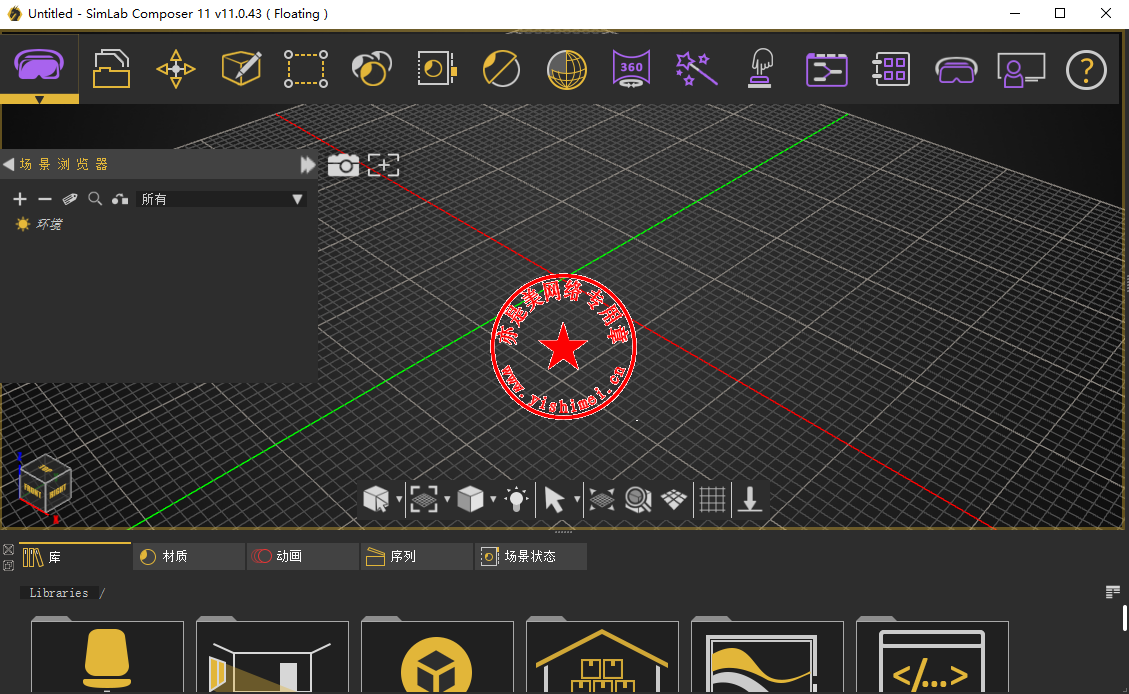Activate the dashed rectangle selection tool

(306, 69)
